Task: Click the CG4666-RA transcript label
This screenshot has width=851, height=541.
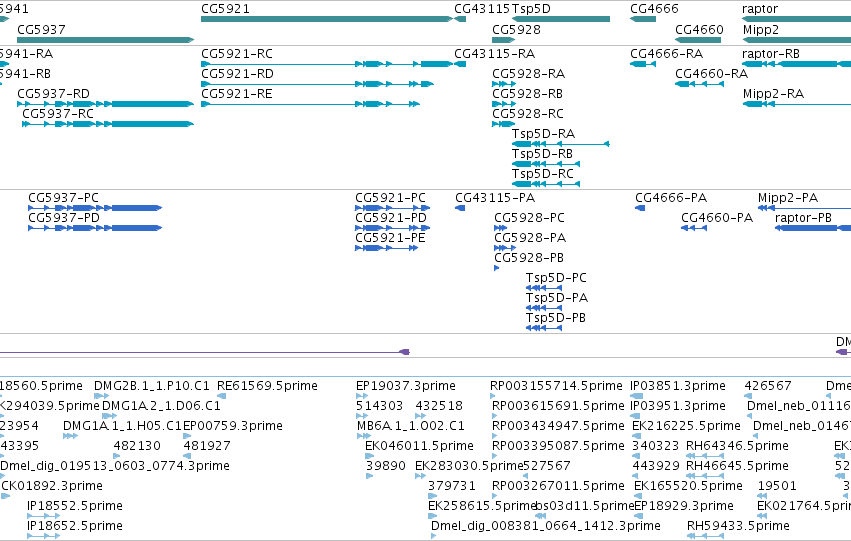Action: click(x=666, y=54)
